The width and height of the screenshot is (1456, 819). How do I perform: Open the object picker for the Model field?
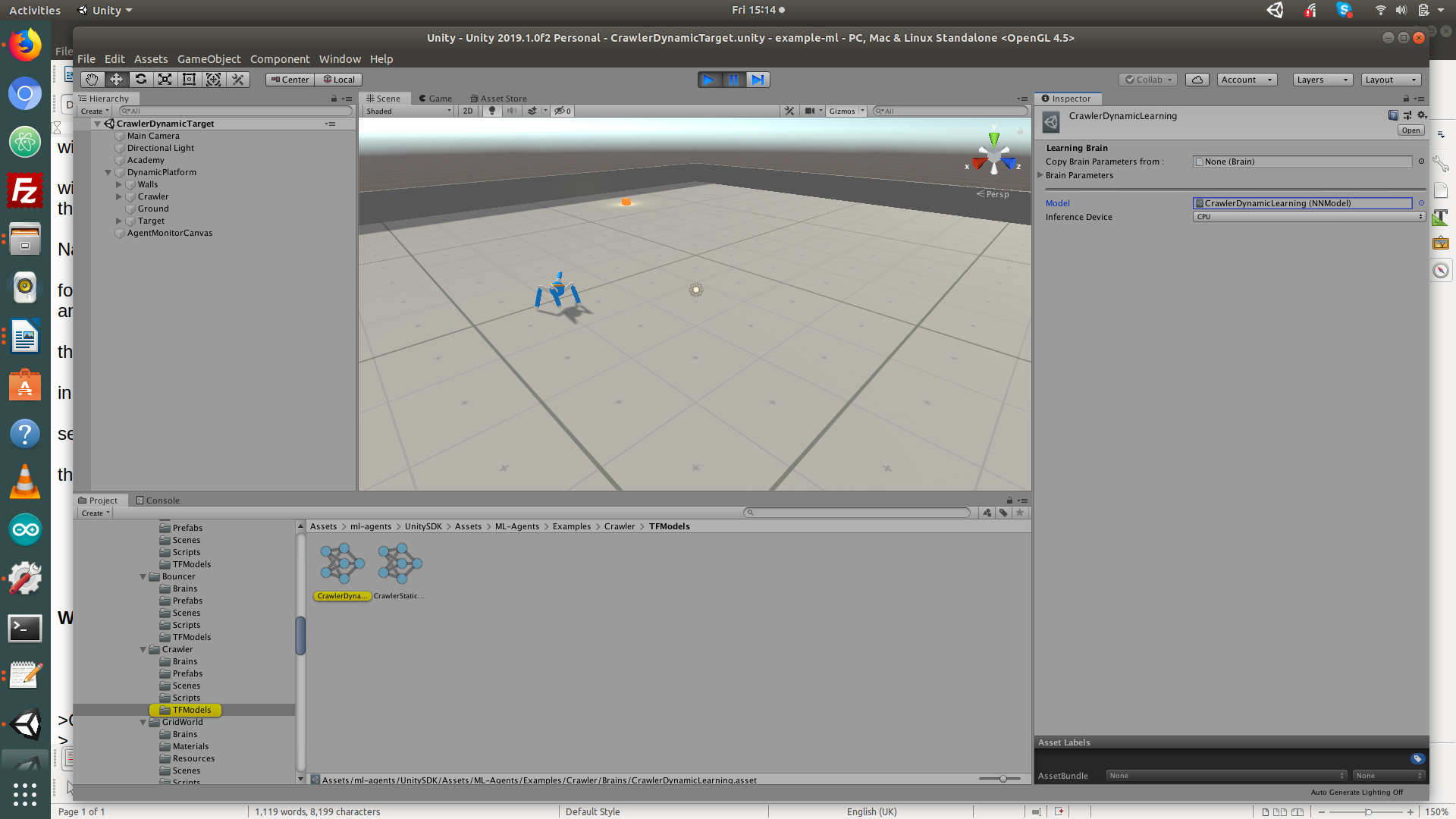[x=1421, y=203]
